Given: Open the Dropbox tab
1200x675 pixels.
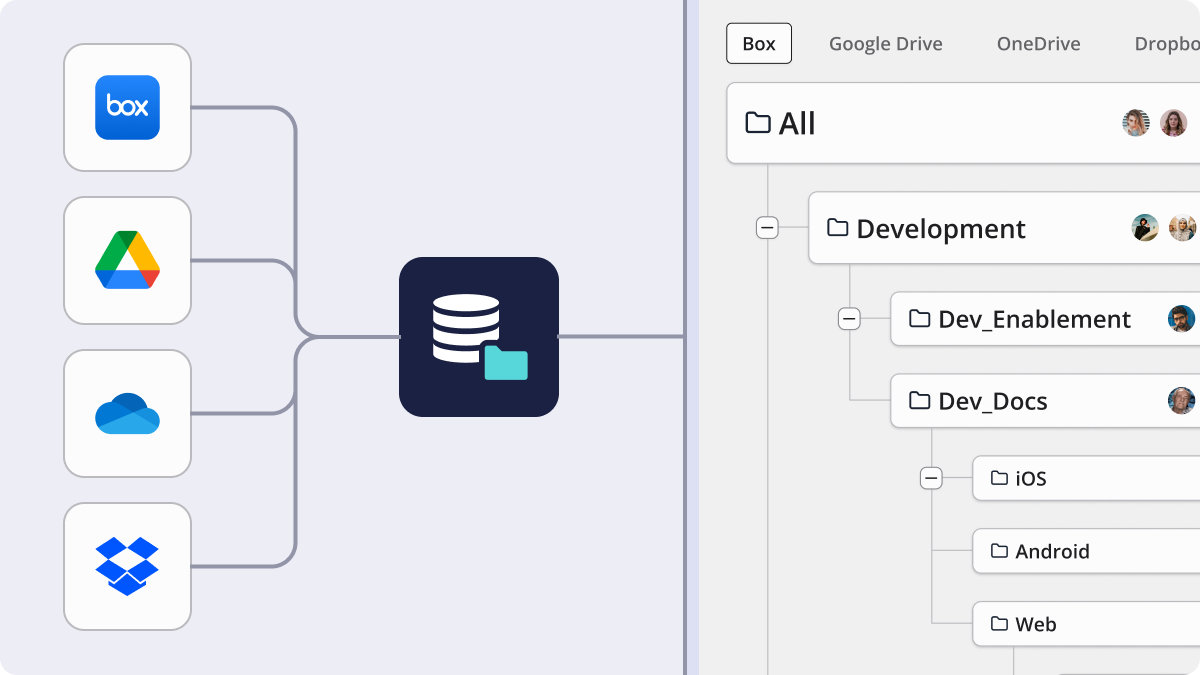Looking at the screenshot, I should (1167, 44).
